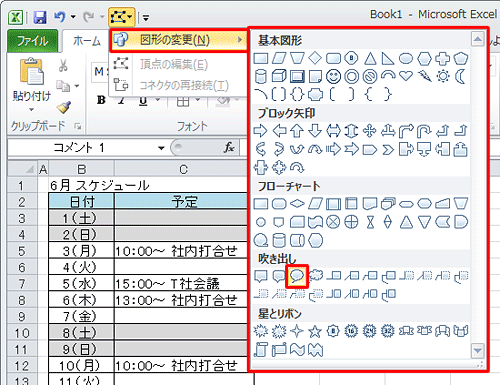Viewport: 500px width, 385px height.
Task: Pick the Flowchart Decision diamond shape
Action: (297, 203)
